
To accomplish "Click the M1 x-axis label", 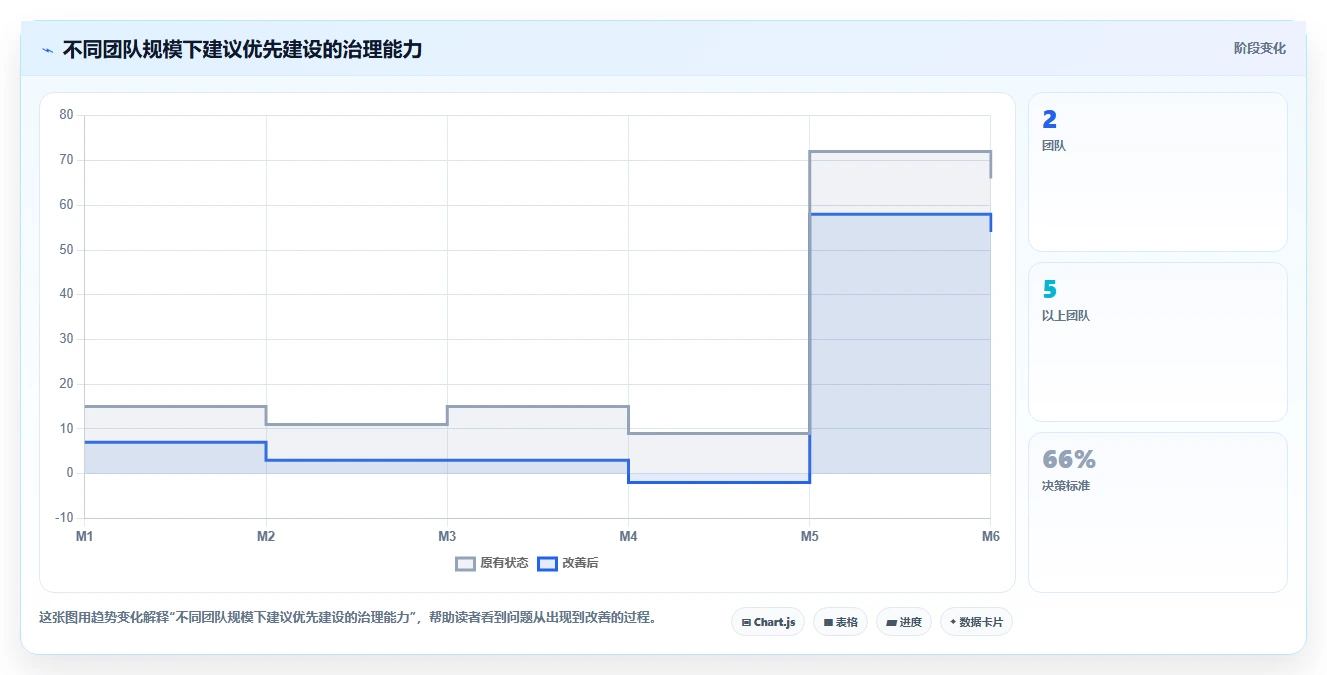I will (85, 537).
